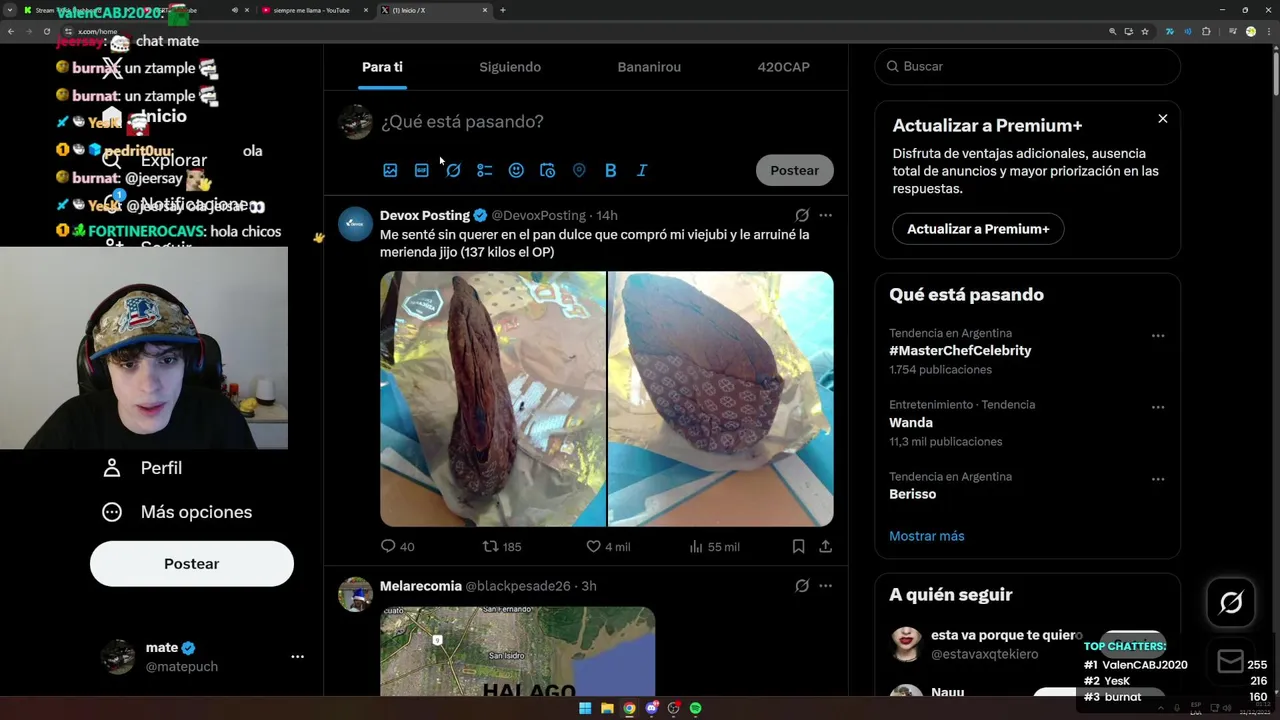Open left bread photo in Devox tweet

493,399
